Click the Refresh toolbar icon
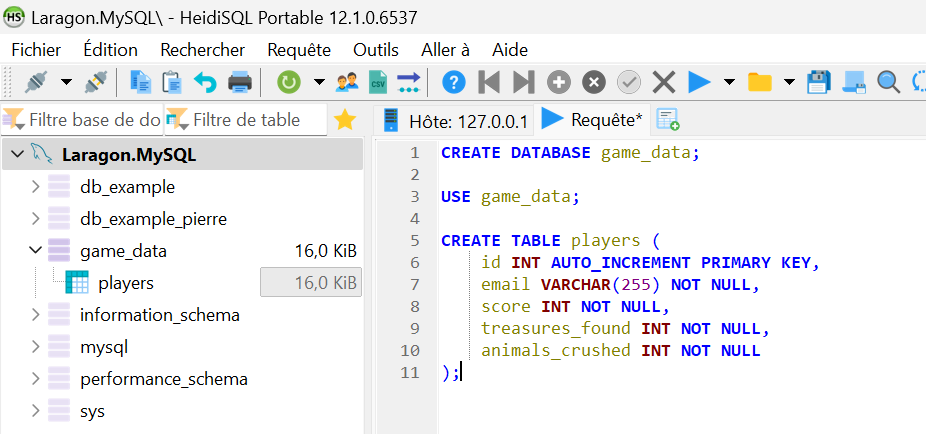 288,82
